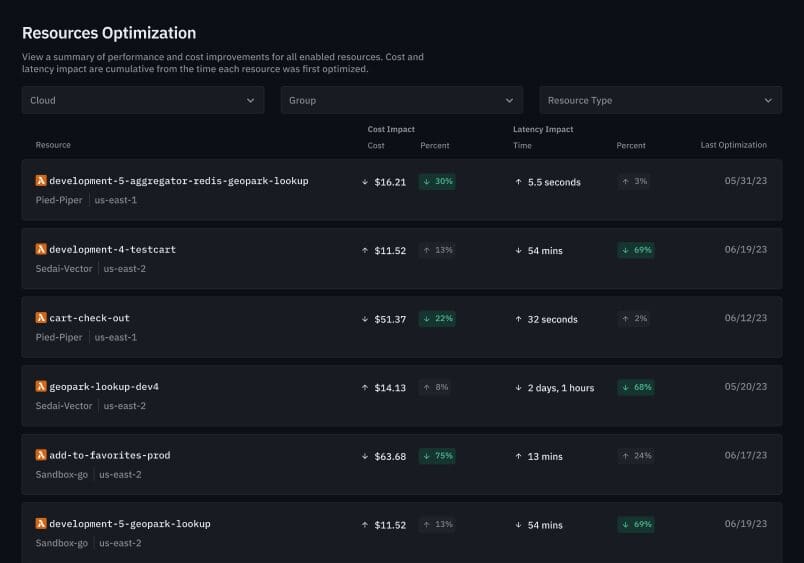
Task: Click Lambda icon beside development-5-aggregator-redis-geopark-lookup
Action: coord(41,181)
